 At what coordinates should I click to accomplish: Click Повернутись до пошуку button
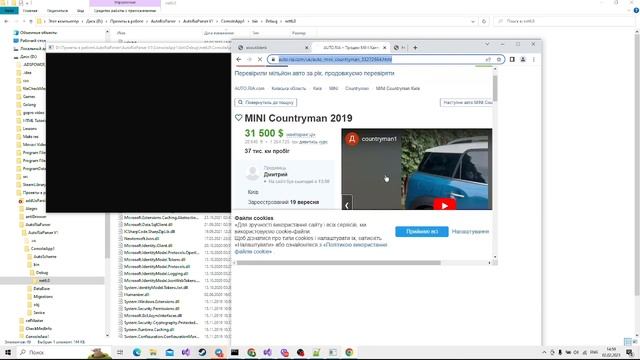(x=266, y=102)
